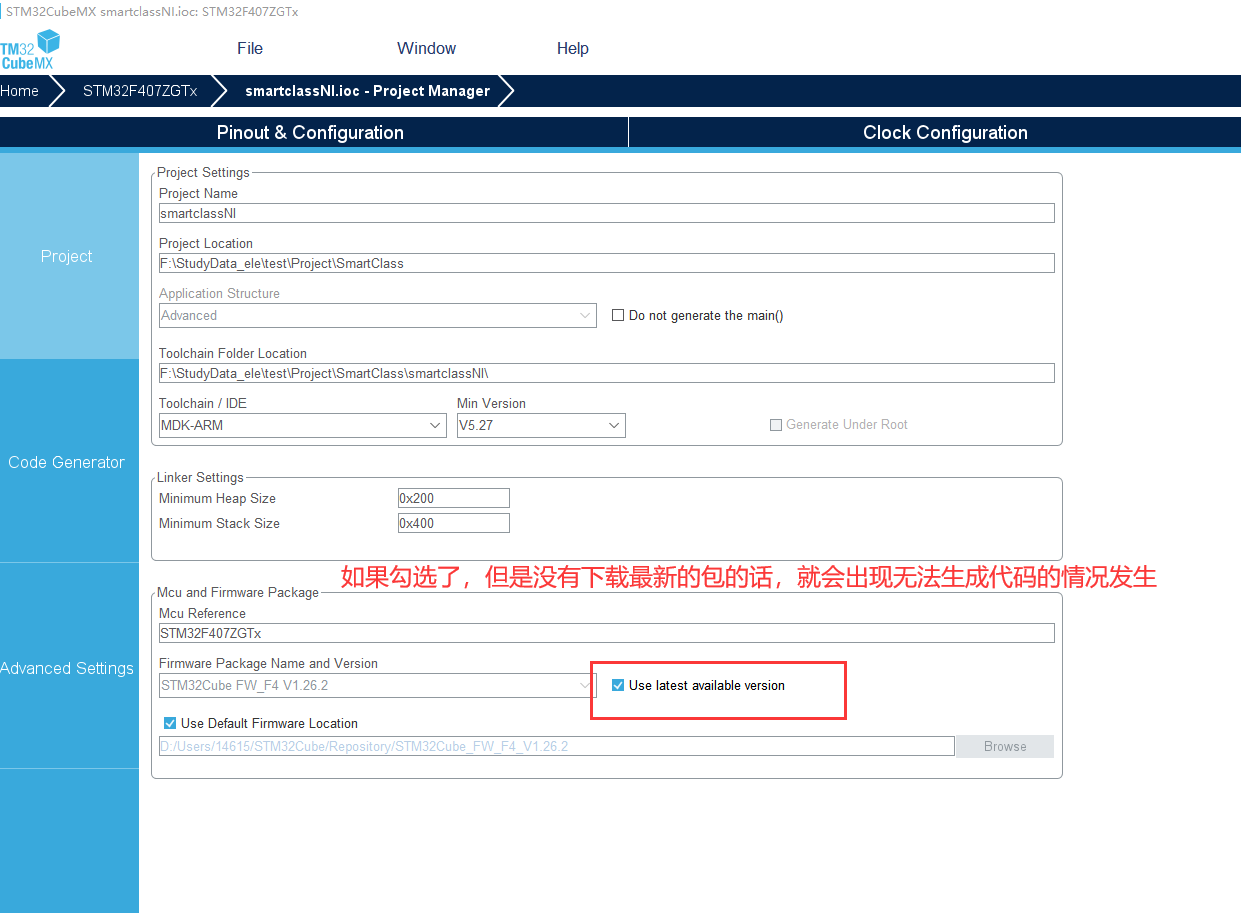Click the Project Name input field

coord(606,213)
